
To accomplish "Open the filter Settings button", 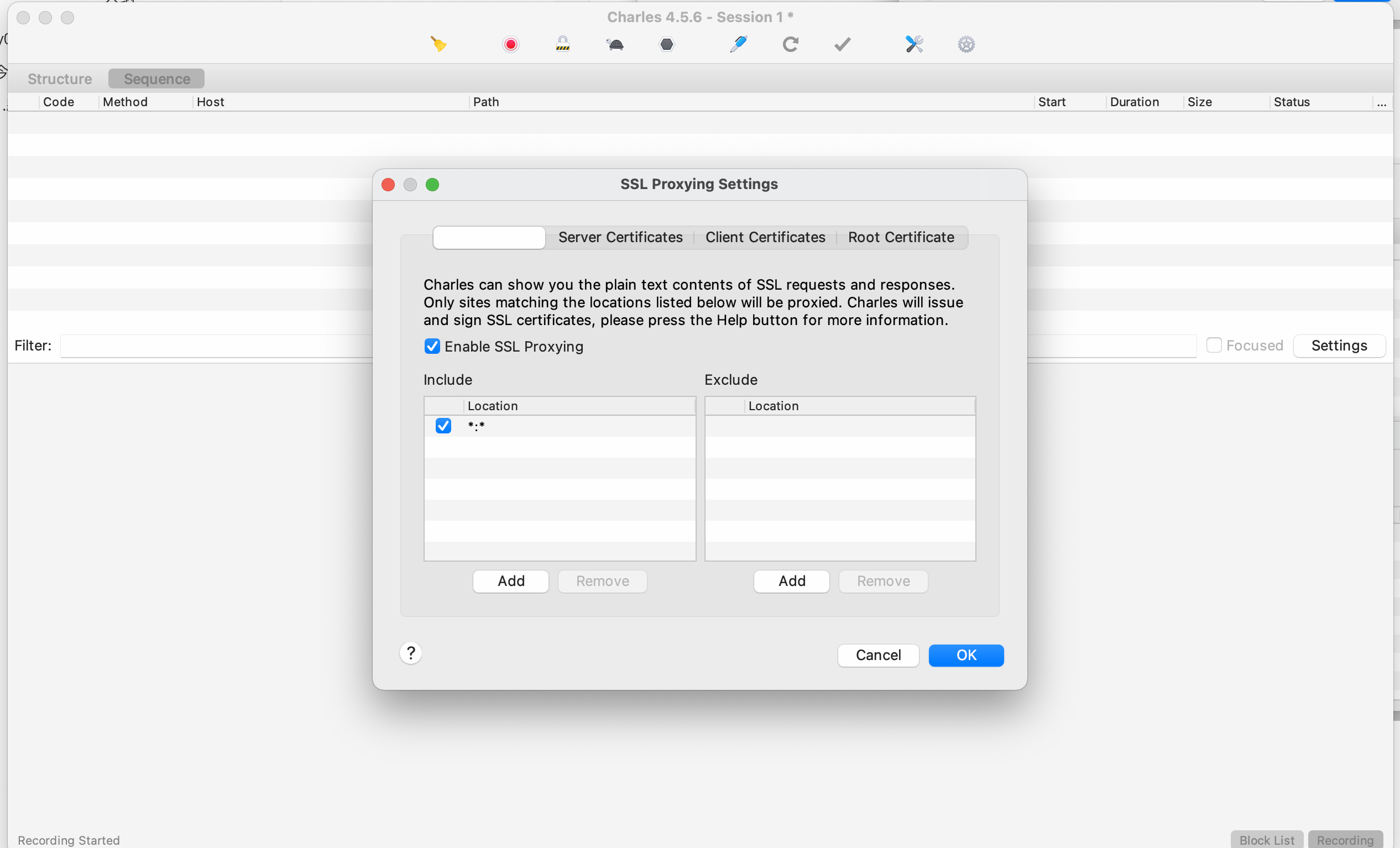I will [x=1339, y=346].
